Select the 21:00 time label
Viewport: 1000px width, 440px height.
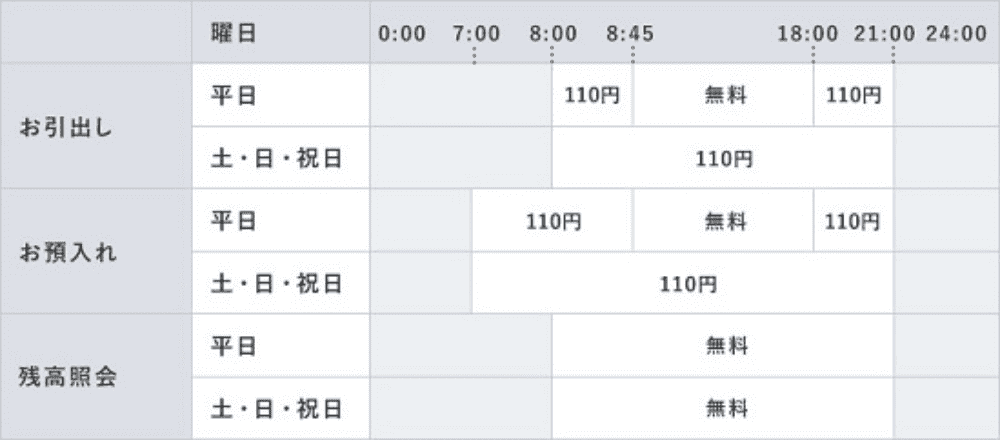click(885, 34)
